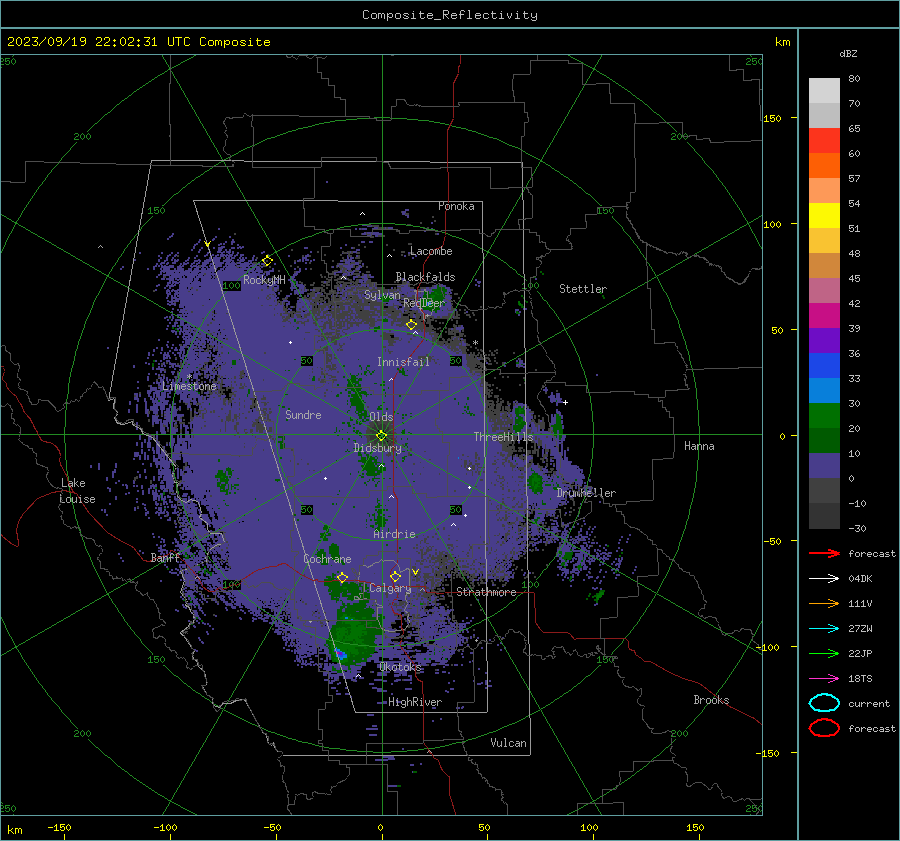Click the Sylvan label
Screen dimensions: 900x841
[382, 295]
